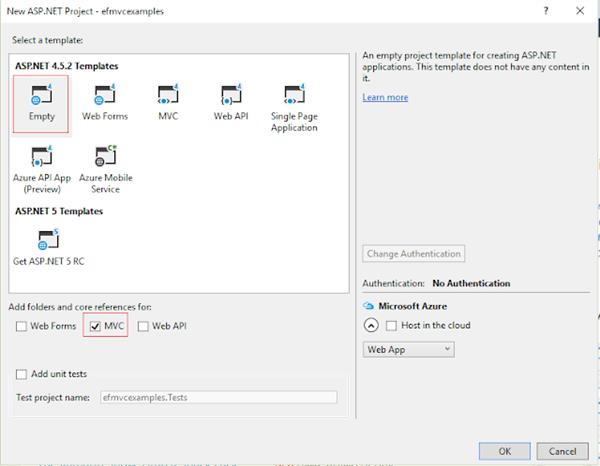Select the Empty project template icon

42,96
